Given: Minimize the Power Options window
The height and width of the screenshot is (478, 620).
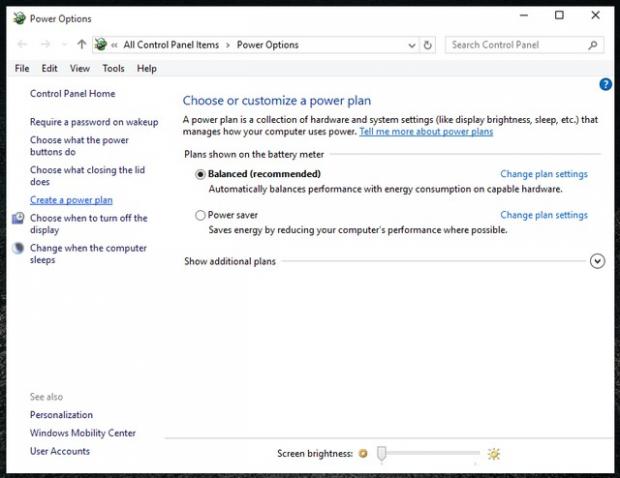Looking at the screenshot, I should 524,15.
